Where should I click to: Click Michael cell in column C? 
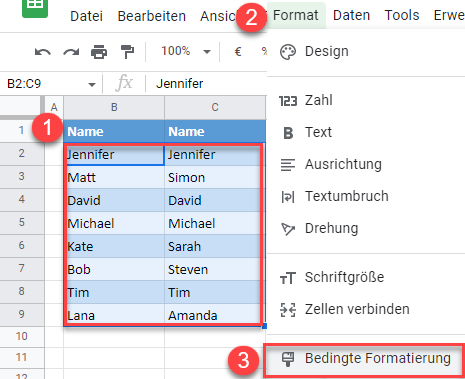pos(215,223)
